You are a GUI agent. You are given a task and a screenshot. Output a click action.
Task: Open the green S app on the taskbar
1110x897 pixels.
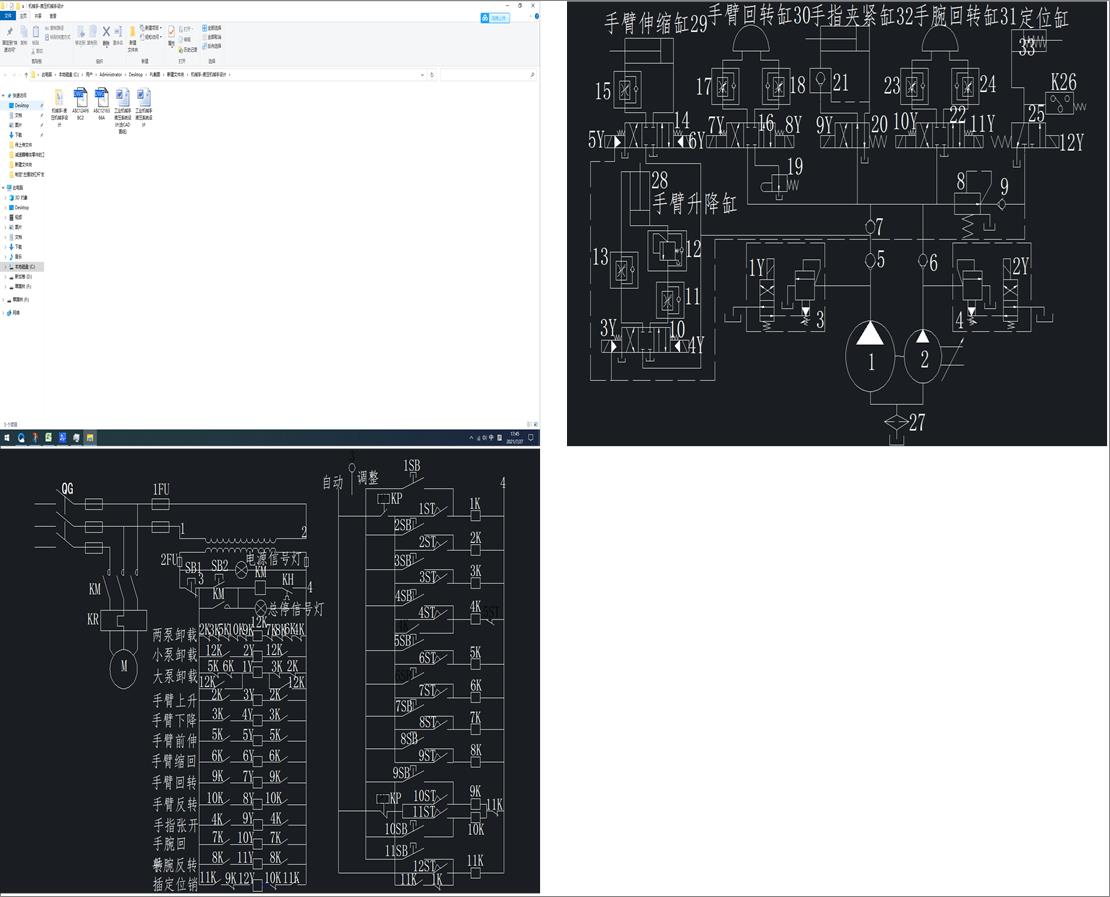click(x=49, y=438)
